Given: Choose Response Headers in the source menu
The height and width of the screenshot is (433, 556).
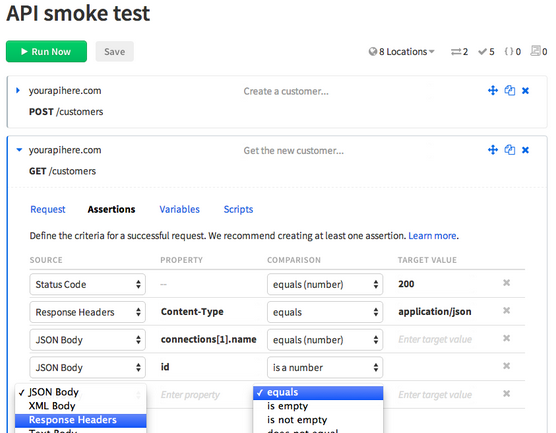Looking at the screenshot, I should point(80,420).
